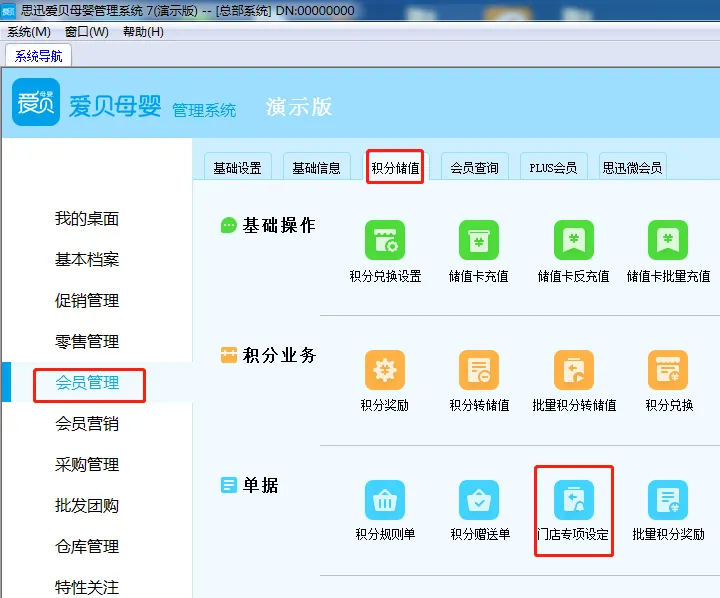Click the 单据 section heading

[x=260, y=485]
